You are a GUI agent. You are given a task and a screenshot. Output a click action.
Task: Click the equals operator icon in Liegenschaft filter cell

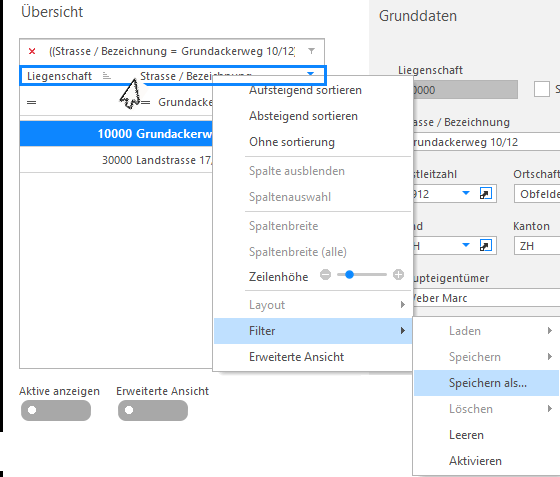pyautogui.click(x=31, y=102)
